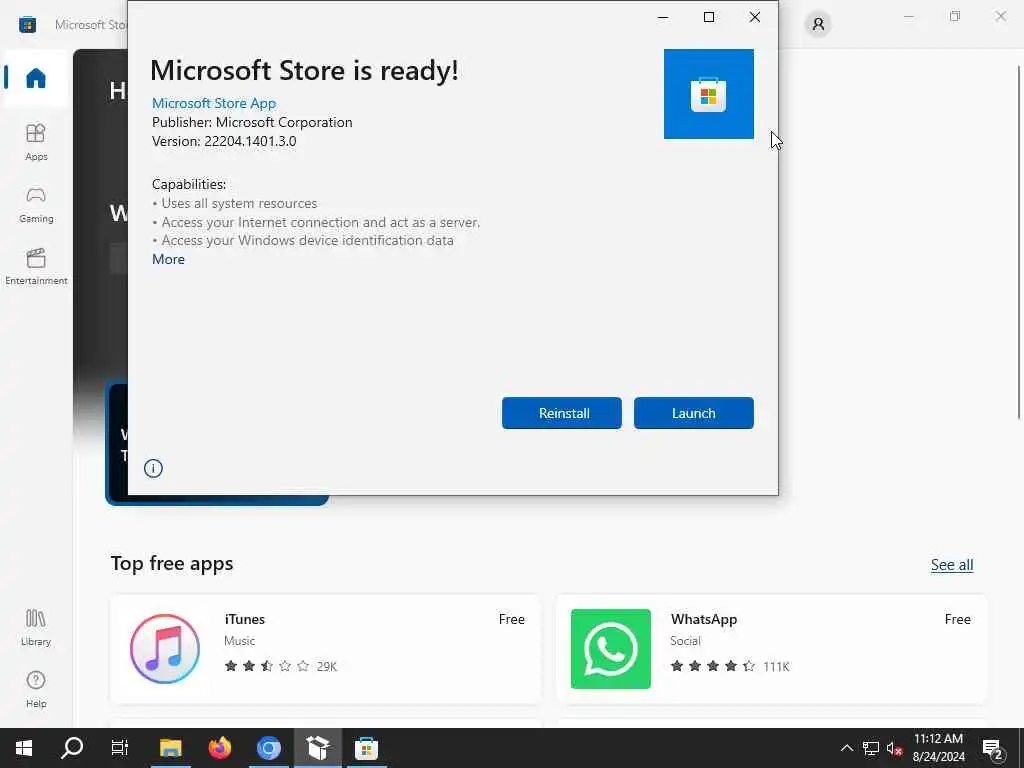The image size is (1024, 768).
Task: Open Help in the Store sidebar
Action: click(x=36, y=689)
